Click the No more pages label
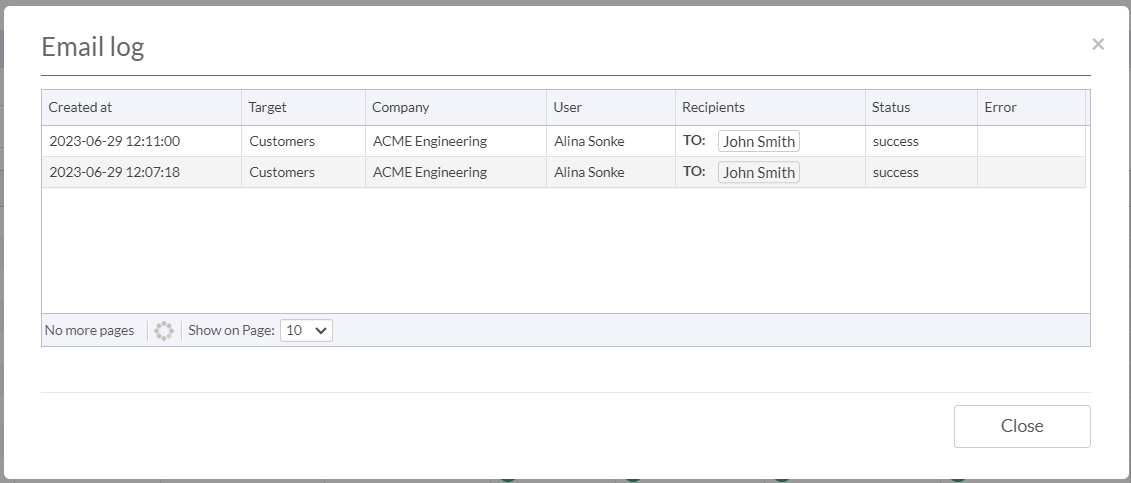 (x=89, y=330)
